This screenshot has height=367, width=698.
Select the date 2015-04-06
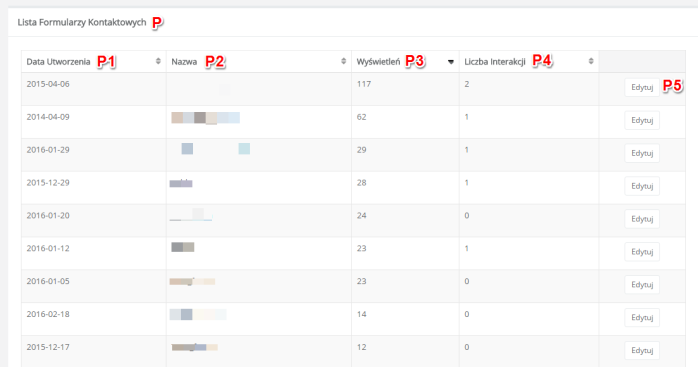click(x=48, y=84)
